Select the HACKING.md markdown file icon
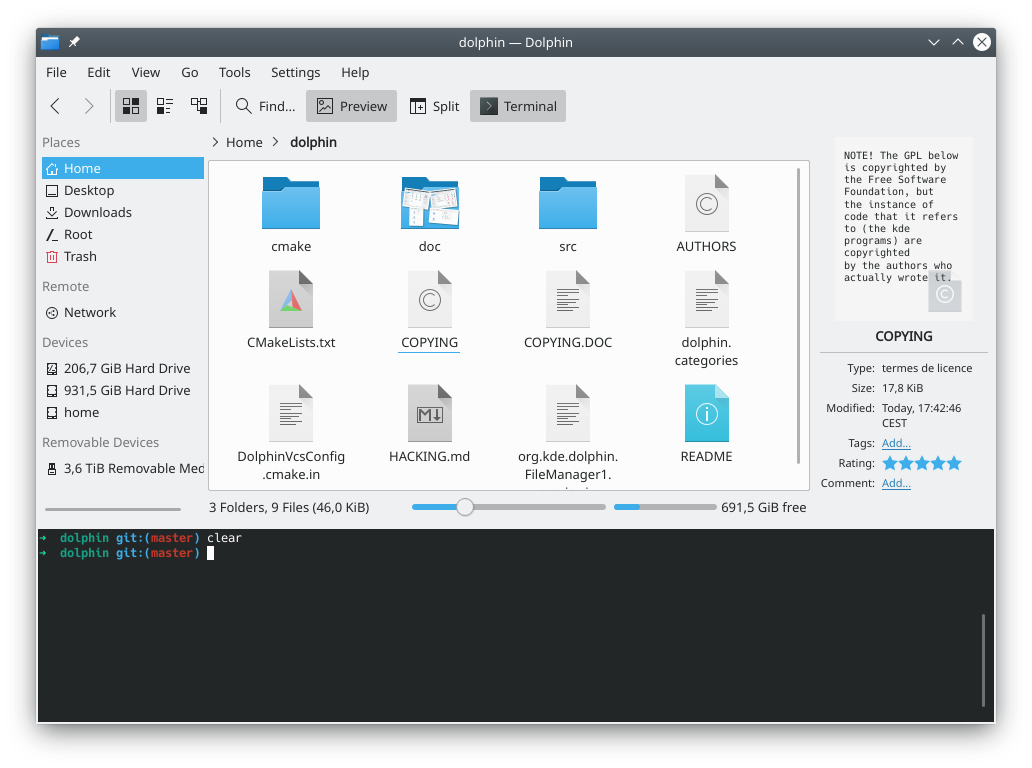 coord(430,413)
